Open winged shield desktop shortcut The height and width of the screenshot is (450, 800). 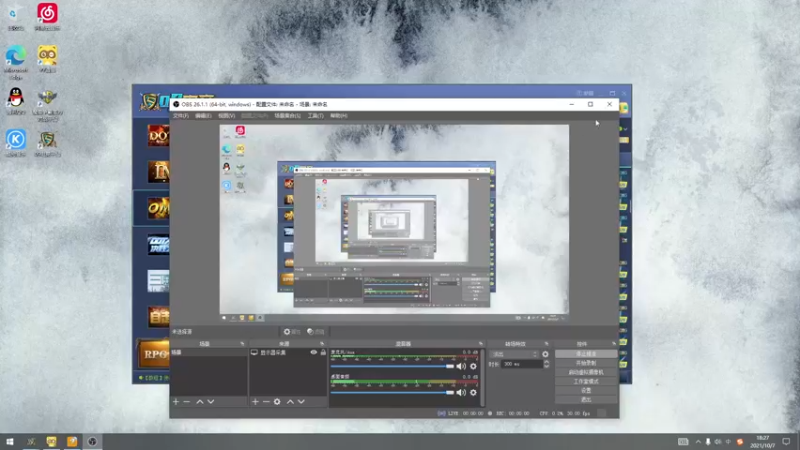pyautogui.click(x=47, y=105)
